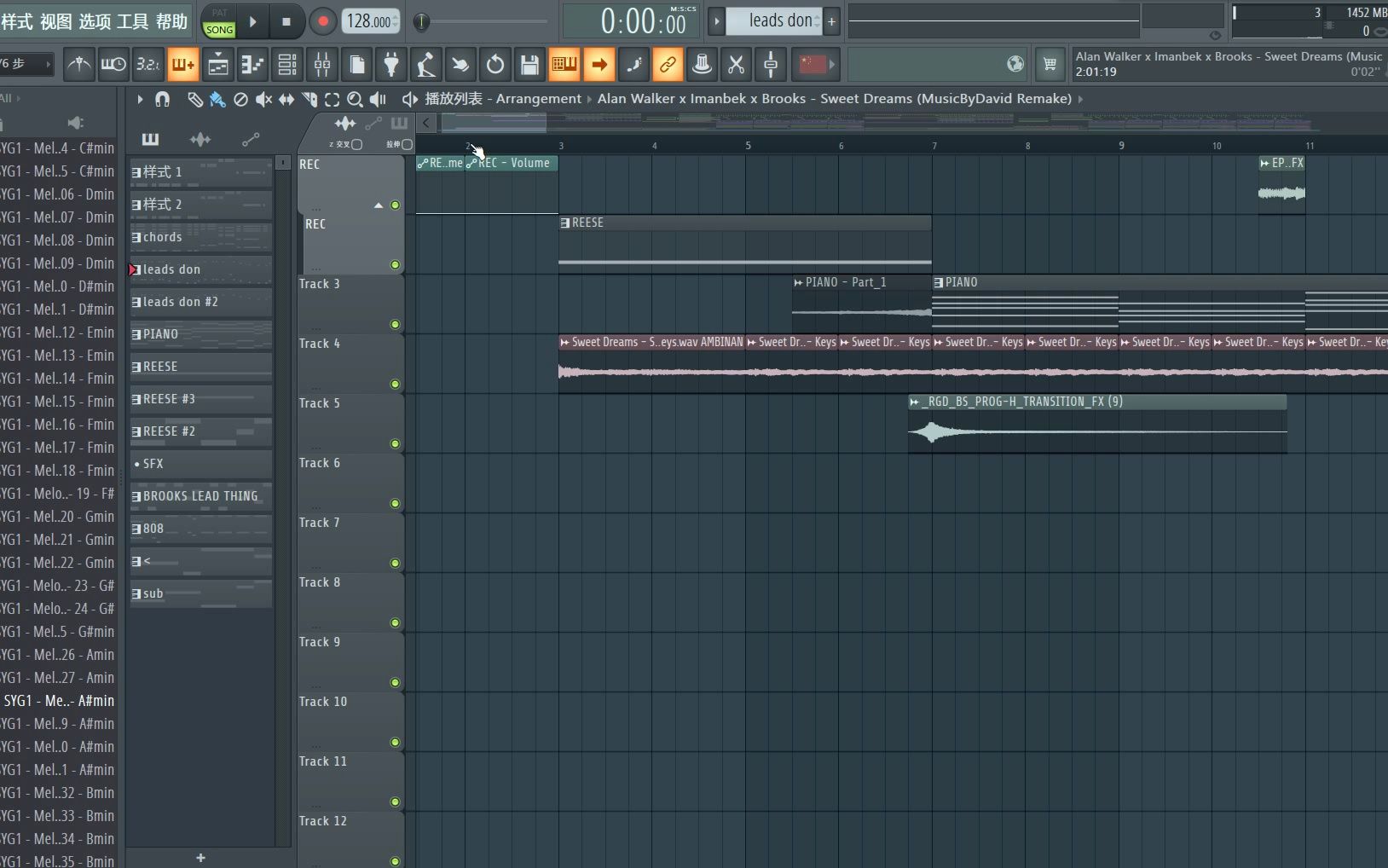This screenshot has width=1388, height=868.
Task: Select the mute tool speaker-x icon
Action: tap(263, 99)
